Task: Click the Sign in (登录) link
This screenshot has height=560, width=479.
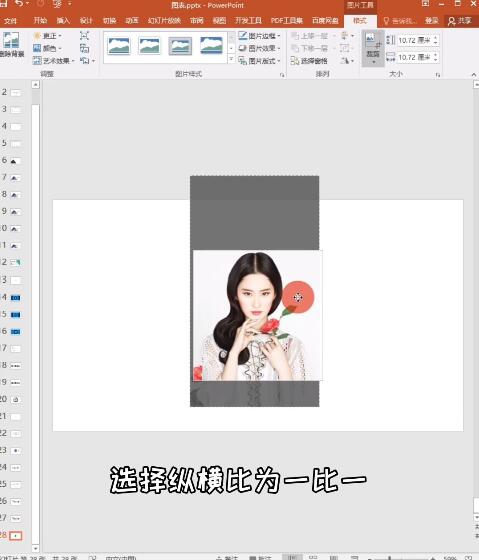Action: (x=431, y=21)
